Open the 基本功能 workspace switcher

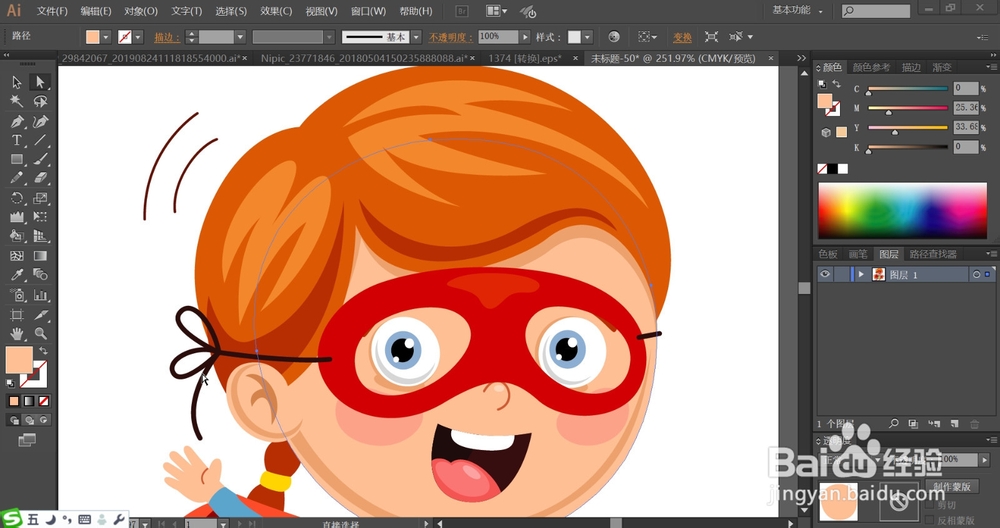tap(797, 10)
